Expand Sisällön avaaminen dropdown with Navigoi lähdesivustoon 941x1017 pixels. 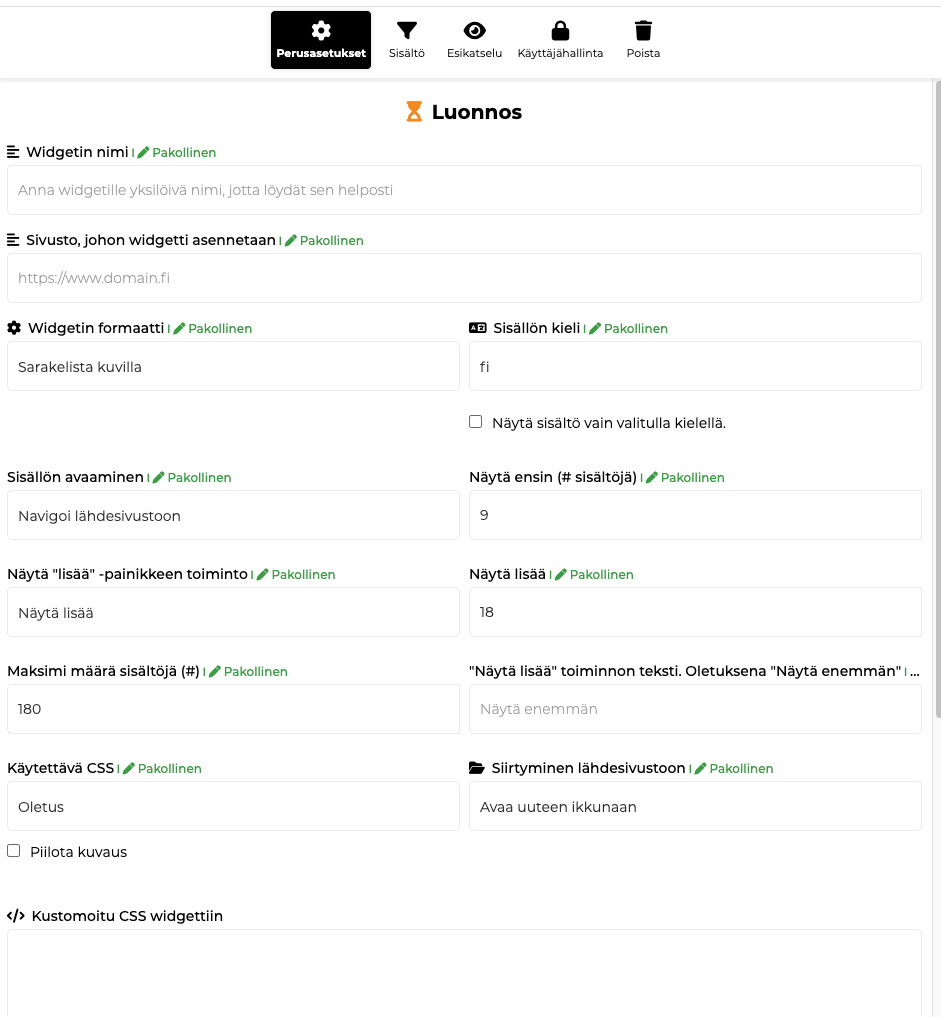[233, 515]
